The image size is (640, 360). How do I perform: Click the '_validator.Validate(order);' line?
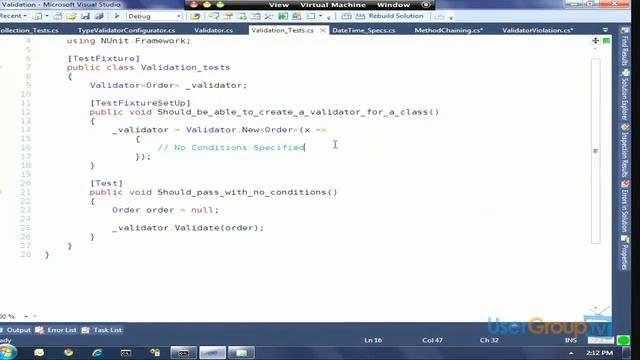[188, 228]
